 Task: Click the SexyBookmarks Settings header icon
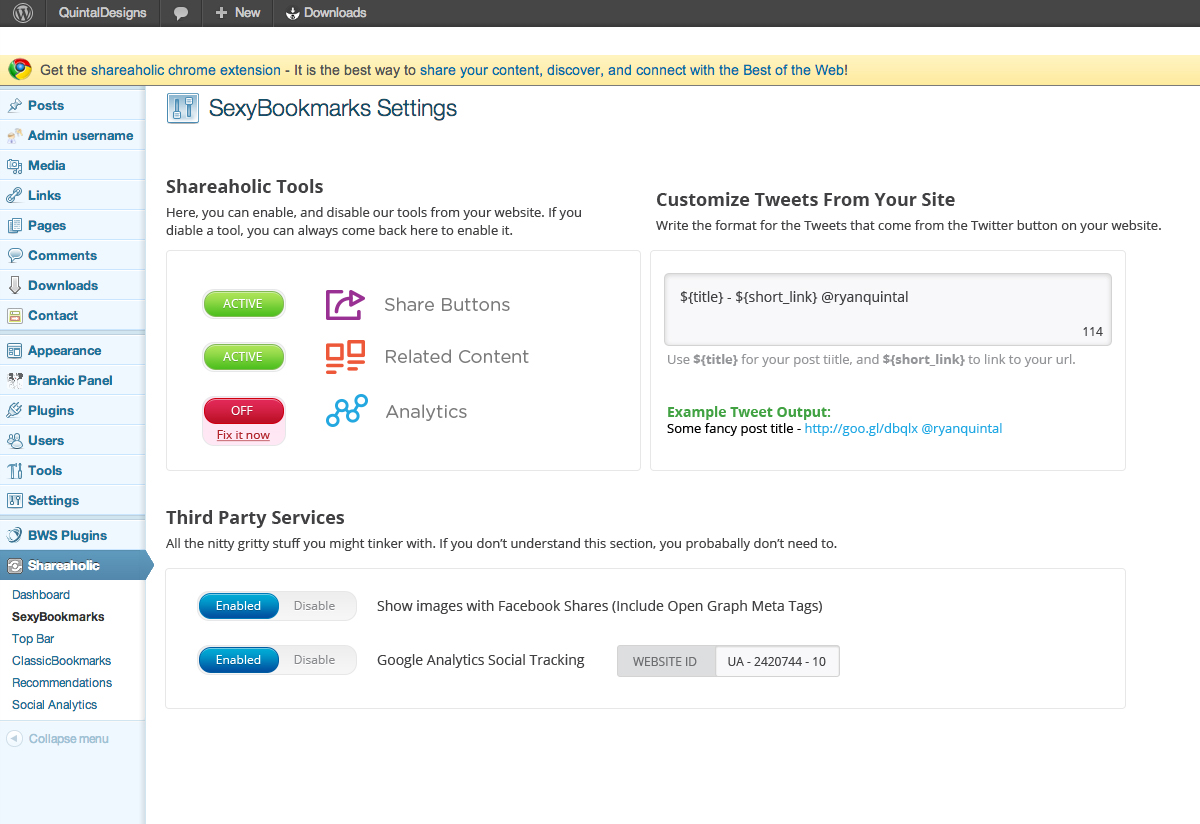pos(183,108)
